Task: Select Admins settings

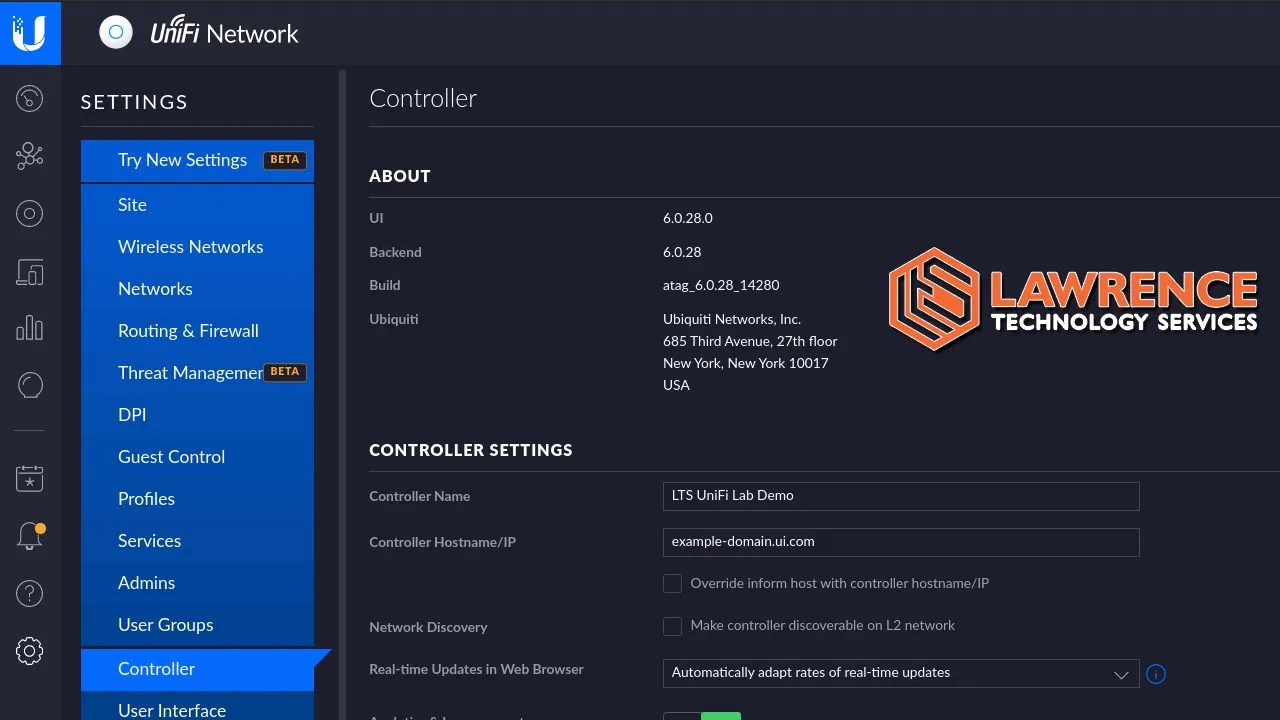Action: coord(197,582)
